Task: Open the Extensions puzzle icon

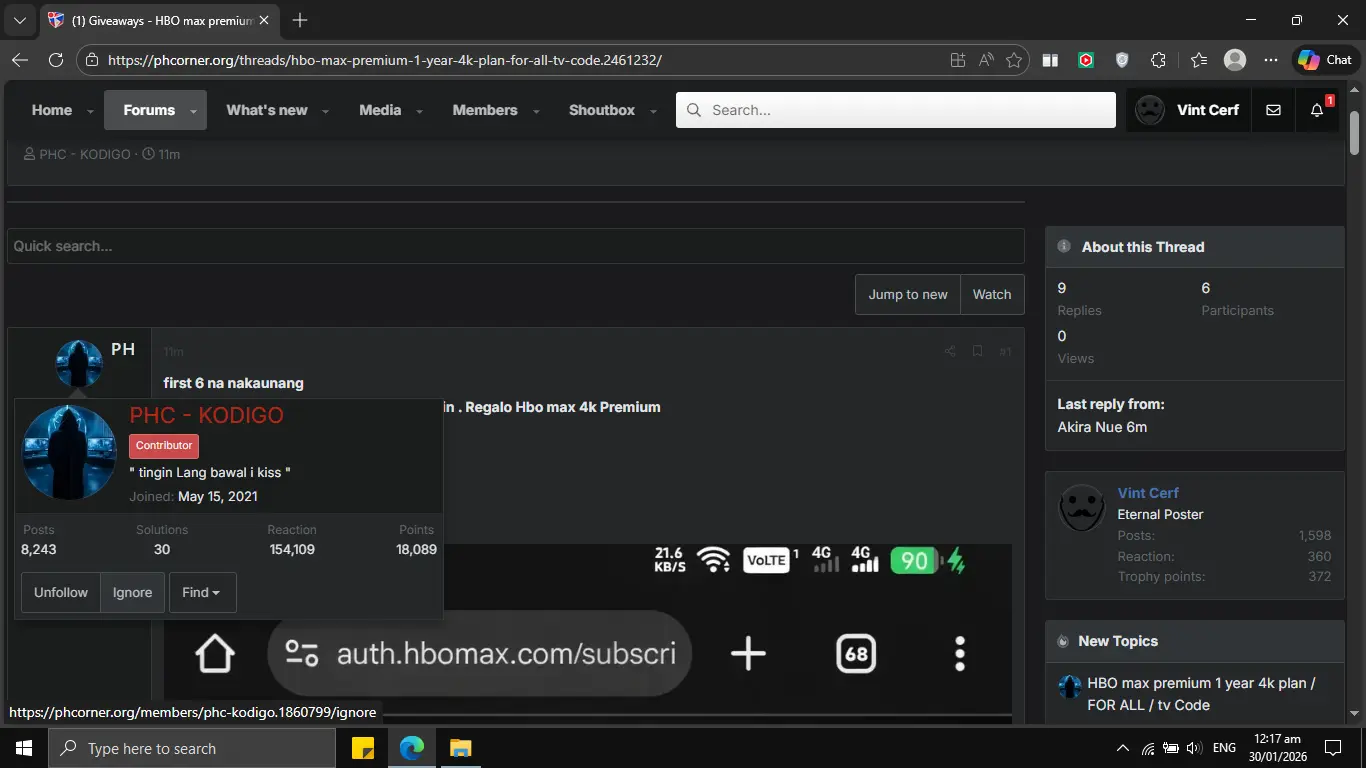Action: [1158, 60]
